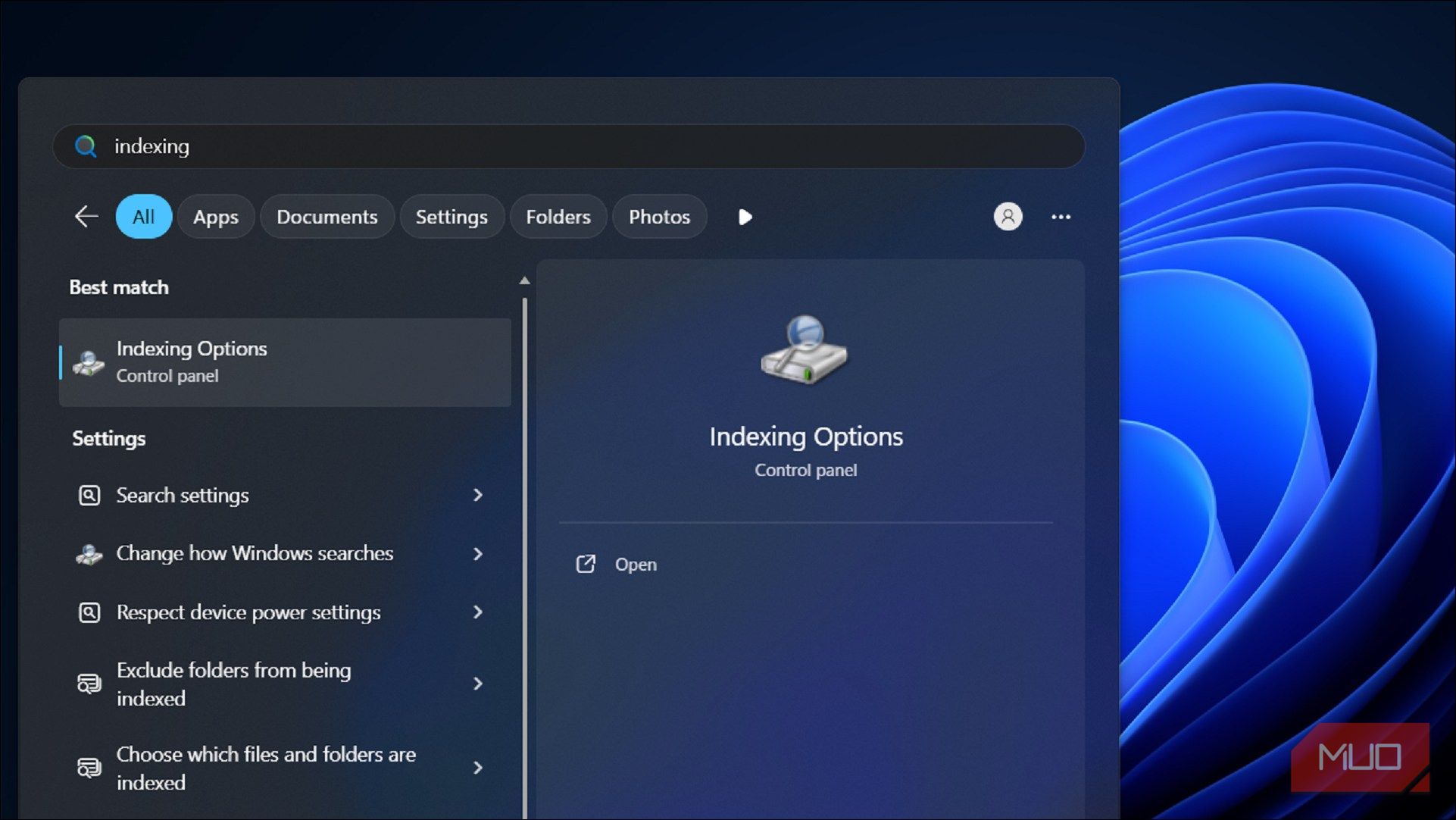
Task: Click the Settings section heading
Action: [109, 439]
